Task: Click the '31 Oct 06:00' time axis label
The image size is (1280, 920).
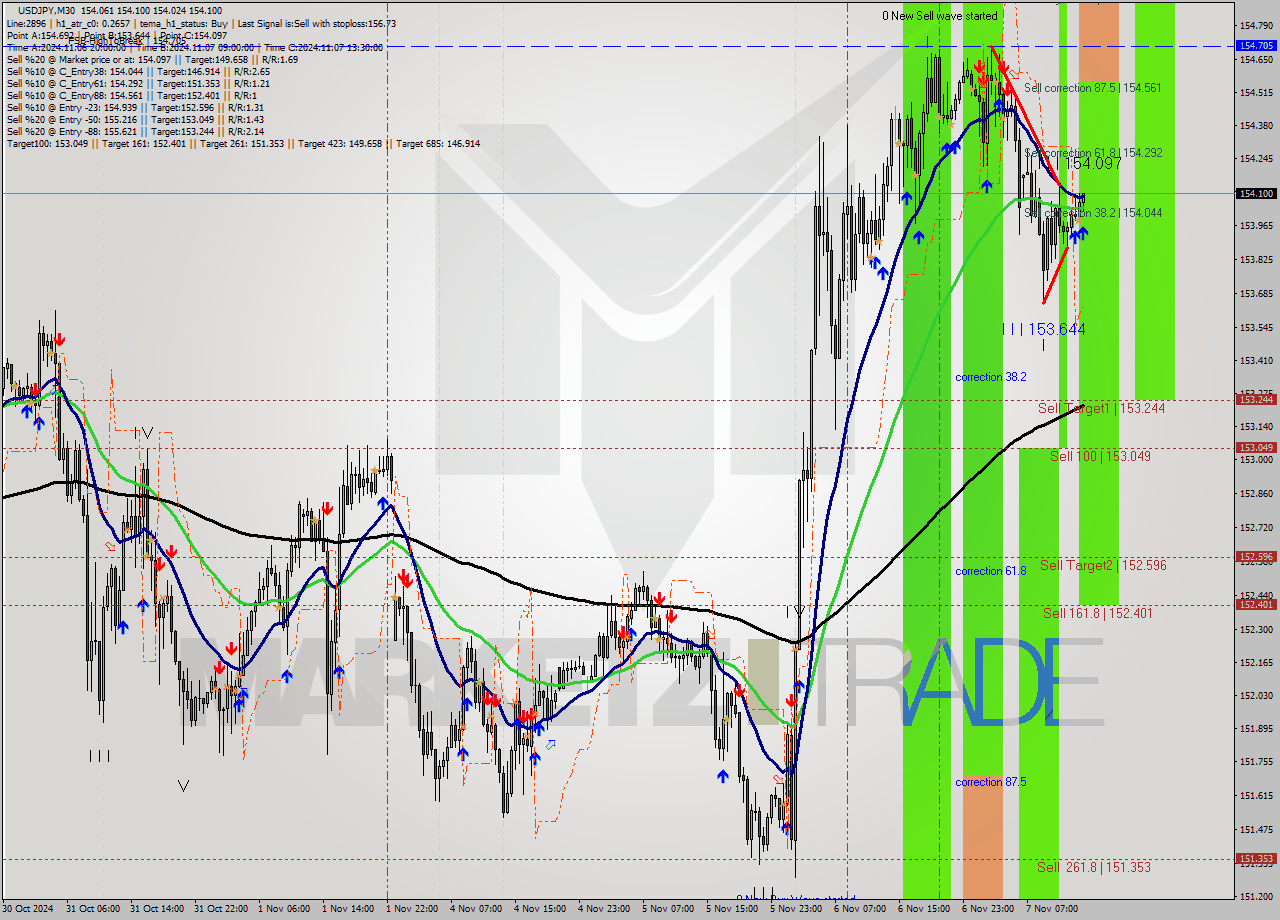Action: [91, 909]
